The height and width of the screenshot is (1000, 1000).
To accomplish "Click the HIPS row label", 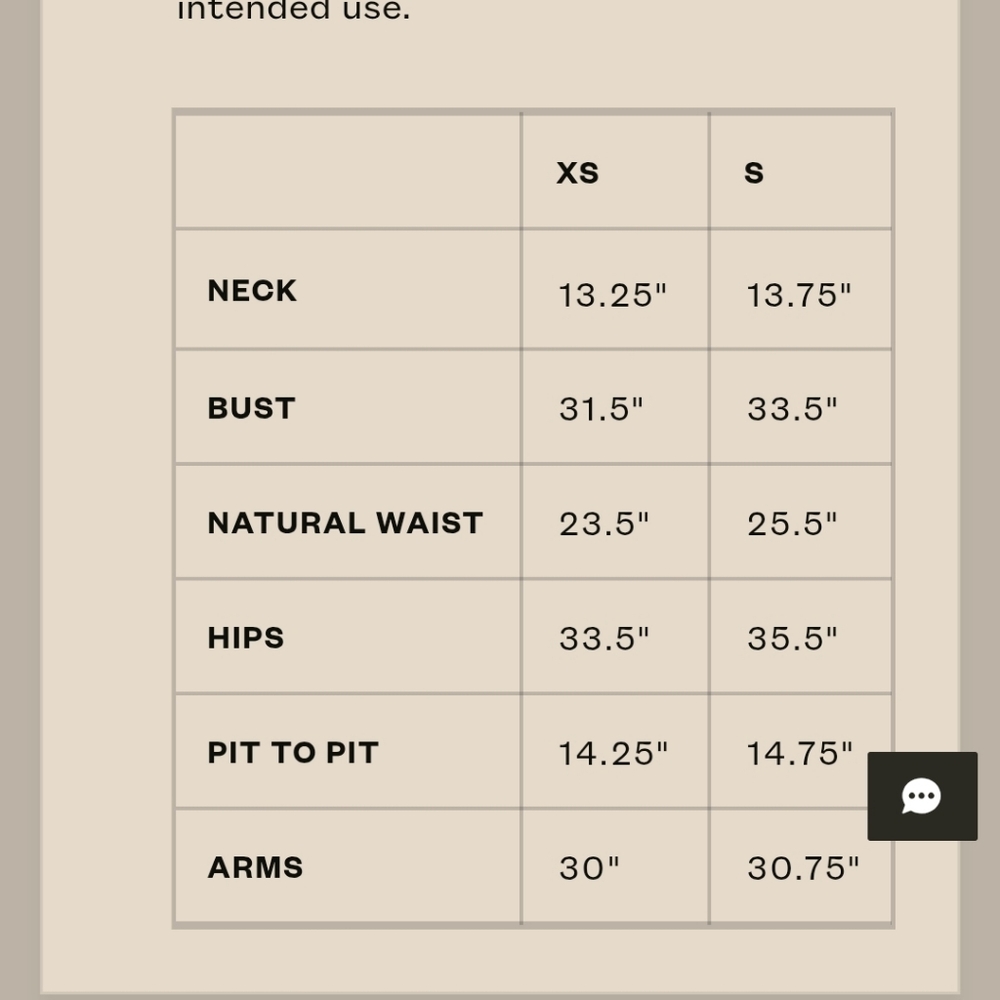I will click(x=246, y=638).
